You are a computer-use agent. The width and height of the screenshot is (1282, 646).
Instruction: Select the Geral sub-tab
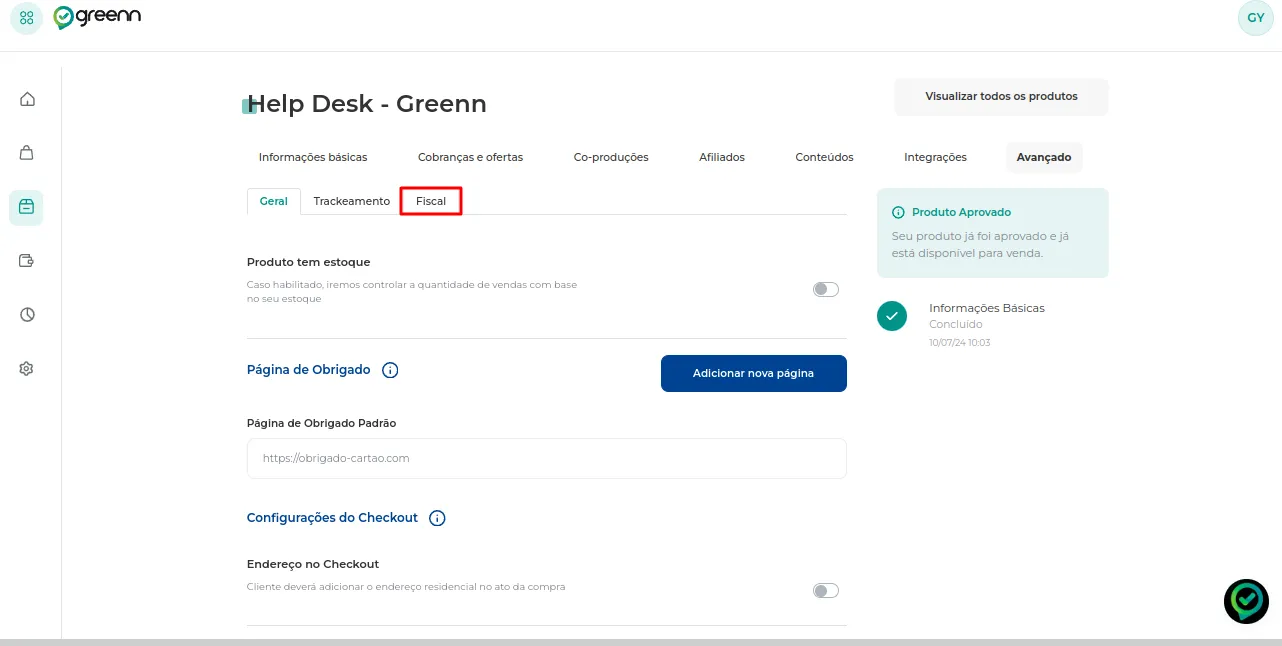(x=274, y=201)
